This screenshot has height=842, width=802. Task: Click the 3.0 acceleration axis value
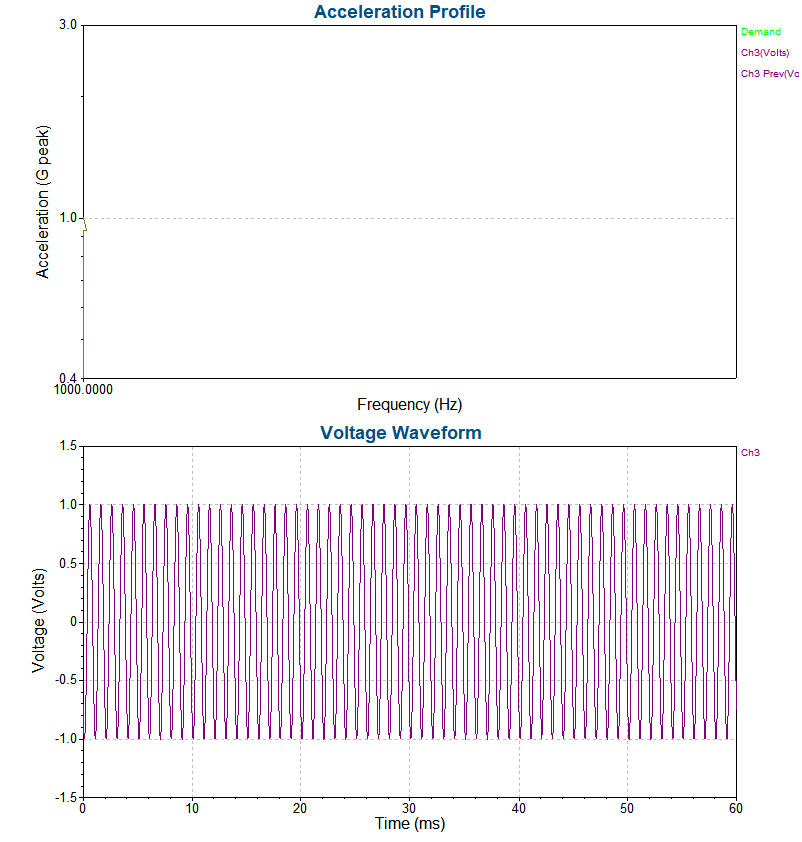(x=68, y=25)
